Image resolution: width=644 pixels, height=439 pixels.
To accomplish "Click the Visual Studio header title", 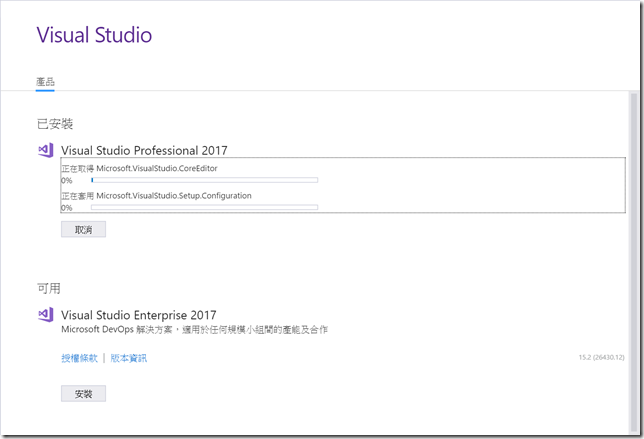I will pos(94,35).
